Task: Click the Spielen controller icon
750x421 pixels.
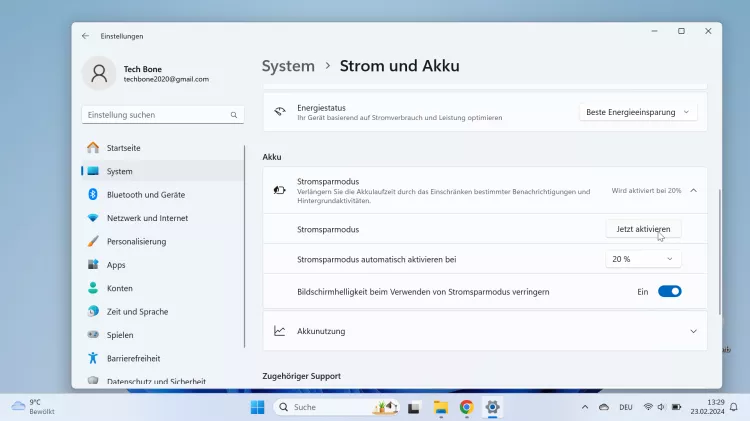Action: click(93, 334)
